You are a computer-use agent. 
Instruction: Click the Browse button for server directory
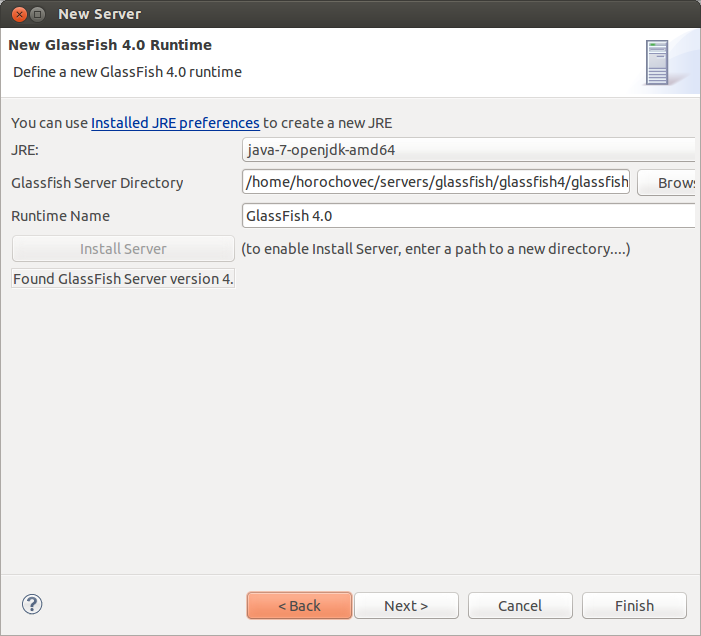(667, 182)
